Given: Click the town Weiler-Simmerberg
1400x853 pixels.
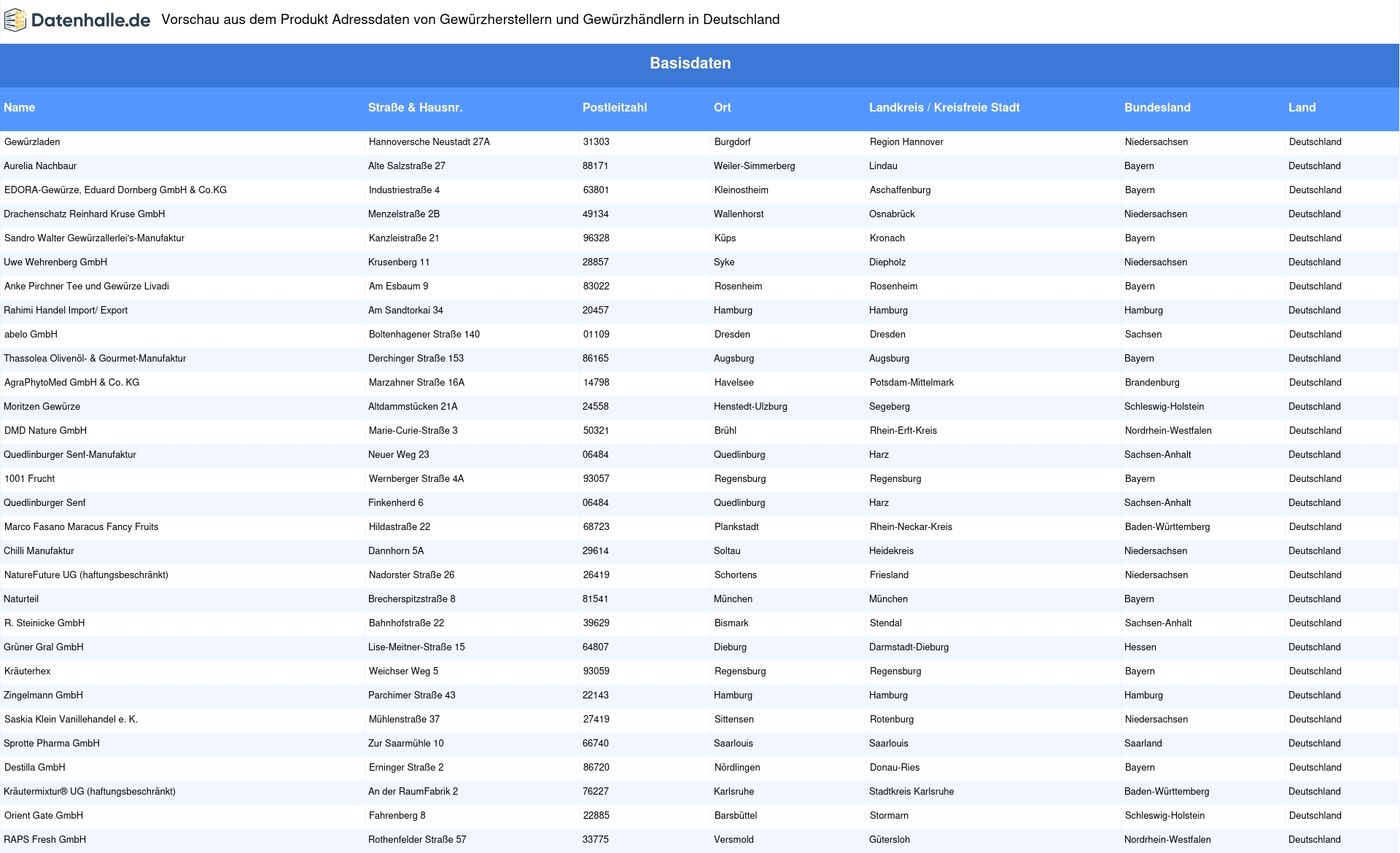Looking at the screenshot, I should point(755,166).
